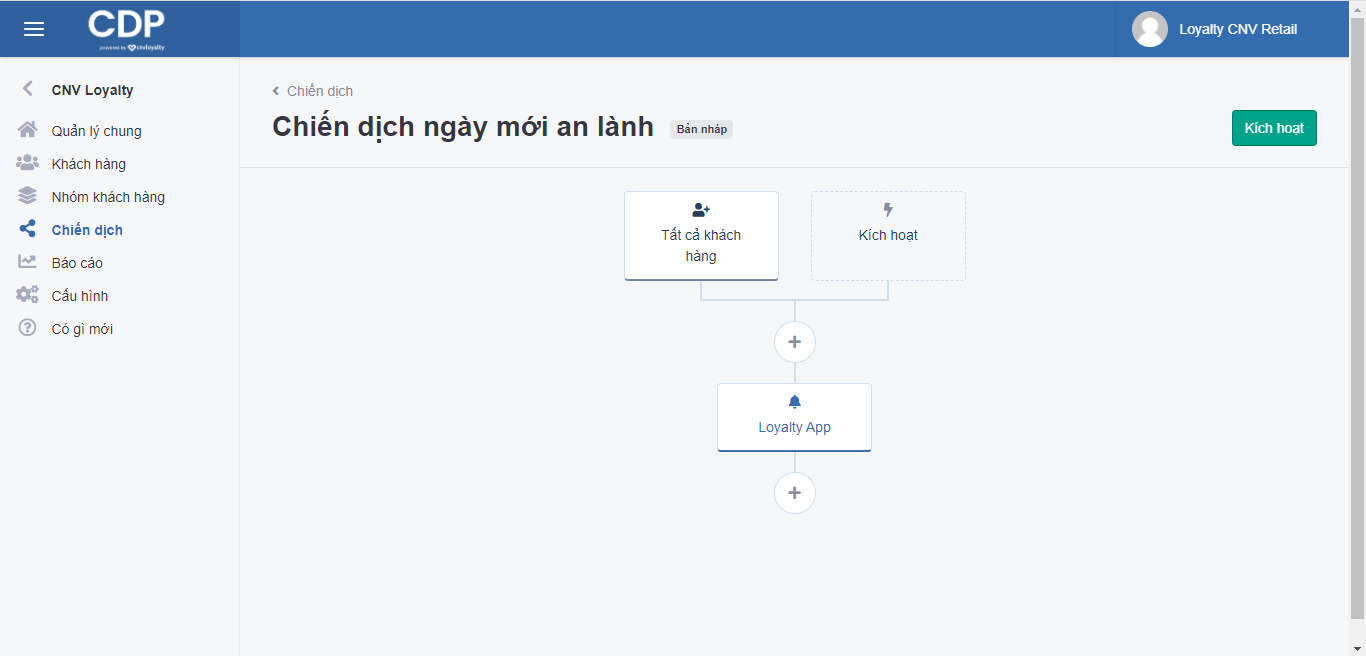
Task: Click the add-user icon in audience node
Action: point(701,210)
